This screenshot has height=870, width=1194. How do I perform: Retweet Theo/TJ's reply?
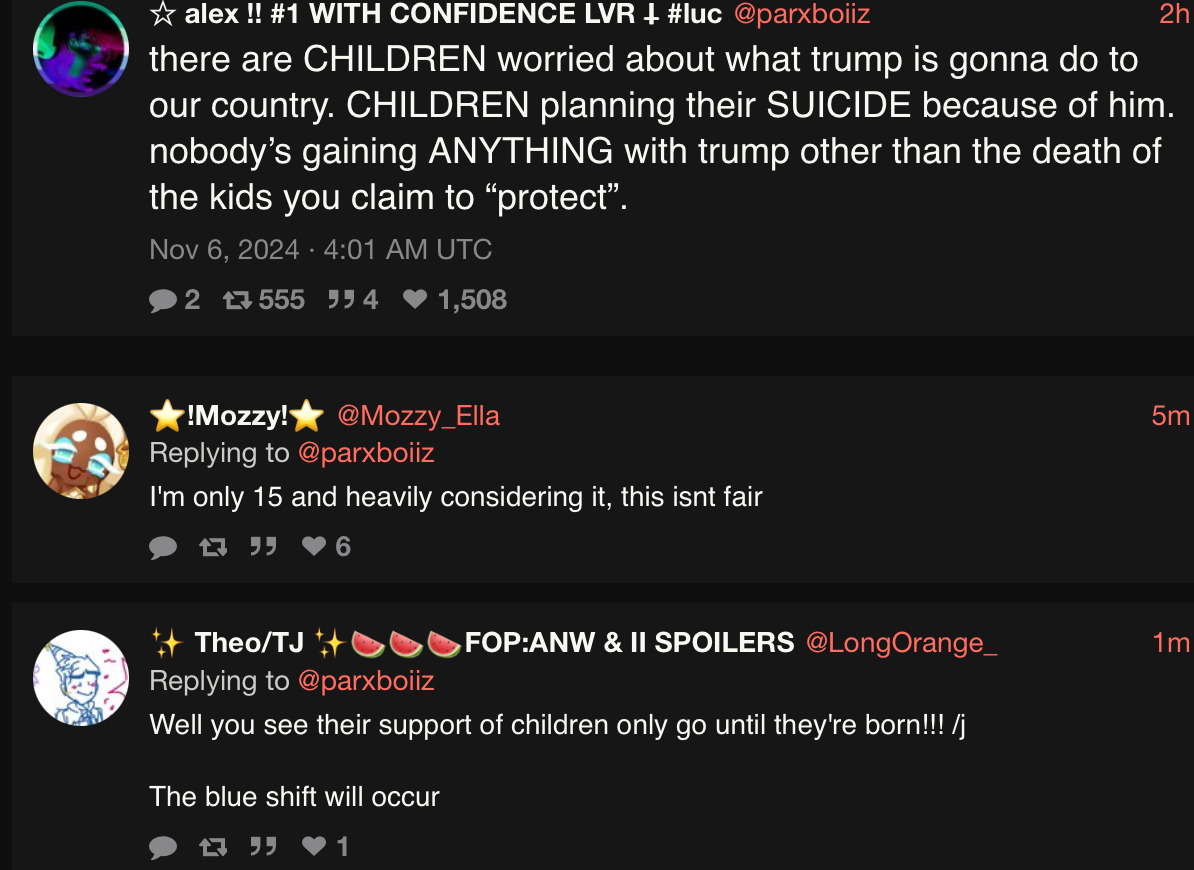tap(213, 846)
